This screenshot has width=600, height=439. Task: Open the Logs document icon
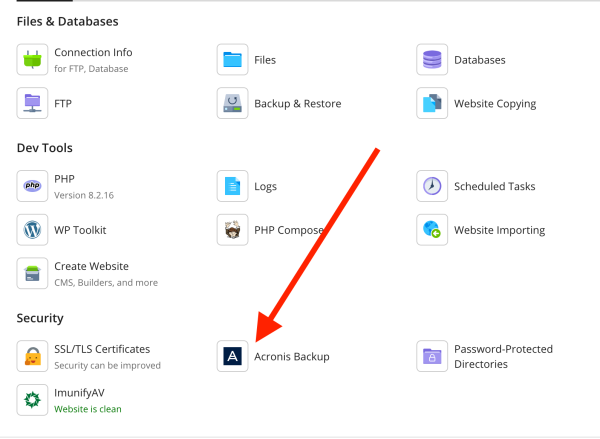coord(233,186)
